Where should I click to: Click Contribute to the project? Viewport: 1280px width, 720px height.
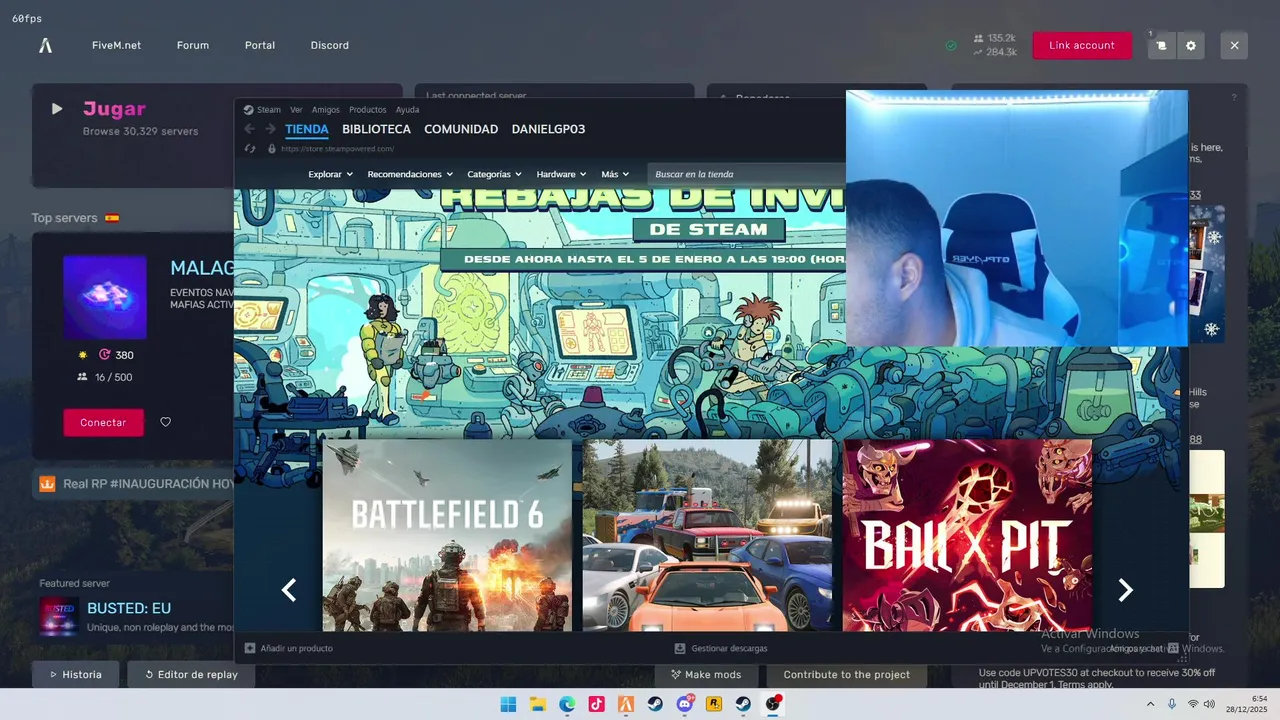[x=847, y=674]
